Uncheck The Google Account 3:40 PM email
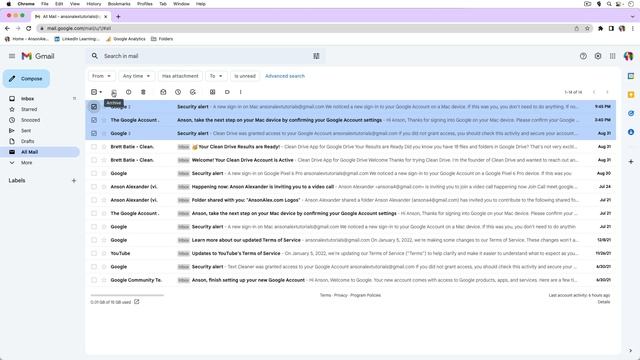640x360 pixels. pos(94,120)
